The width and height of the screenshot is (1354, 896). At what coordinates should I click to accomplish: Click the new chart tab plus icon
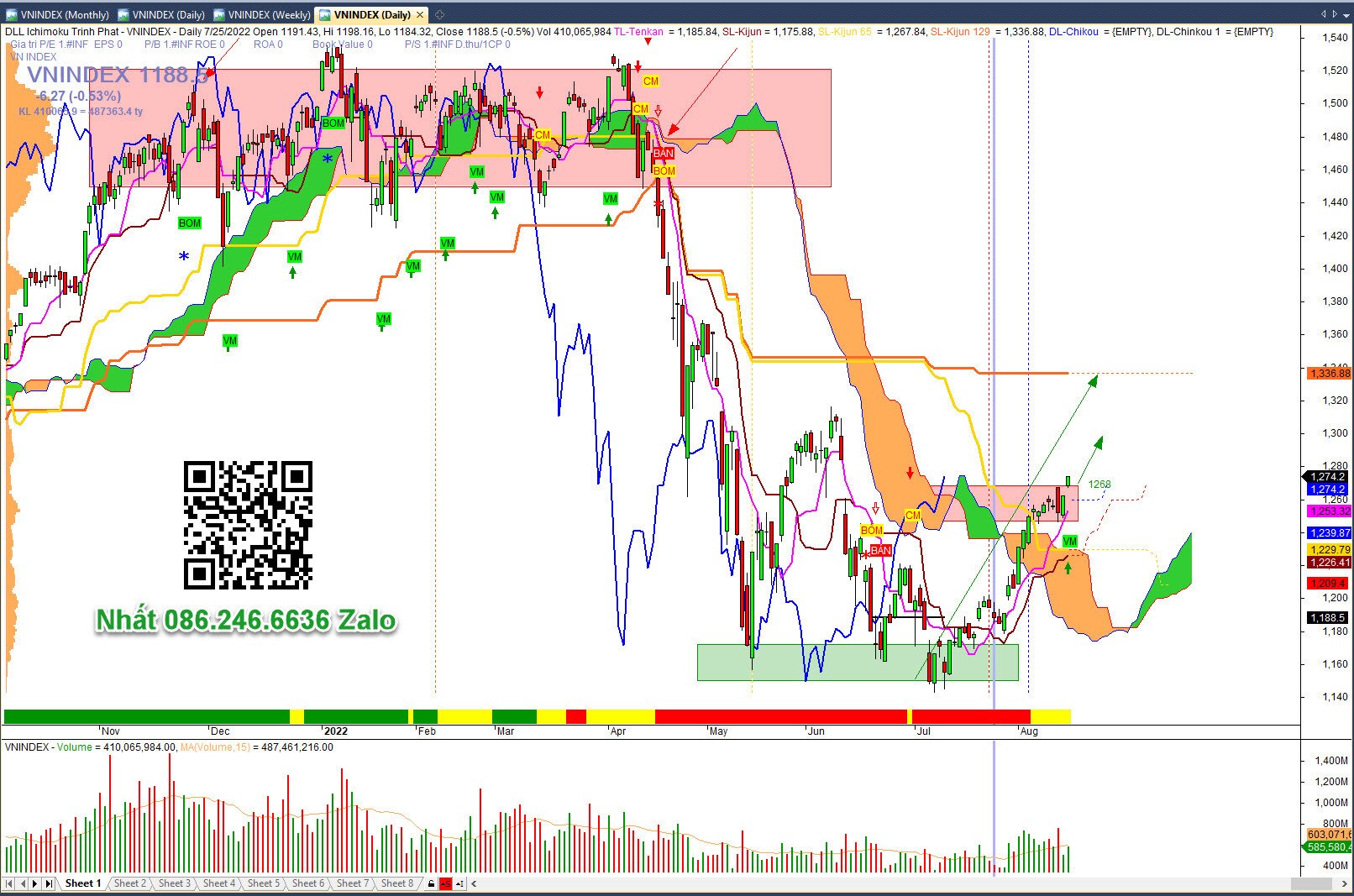(x=439, y=14)
